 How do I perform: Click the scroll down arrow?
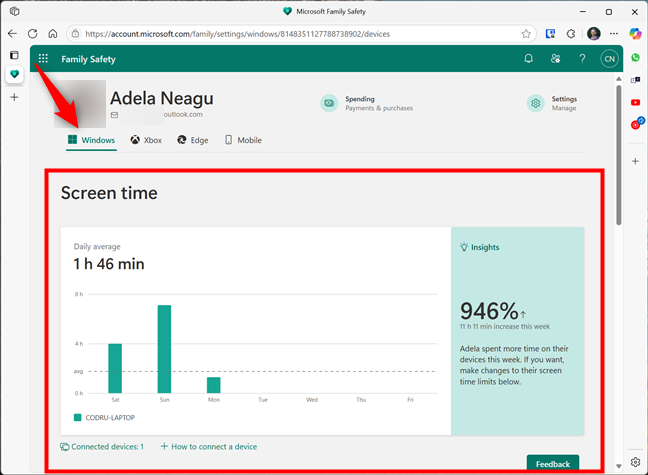618,466
